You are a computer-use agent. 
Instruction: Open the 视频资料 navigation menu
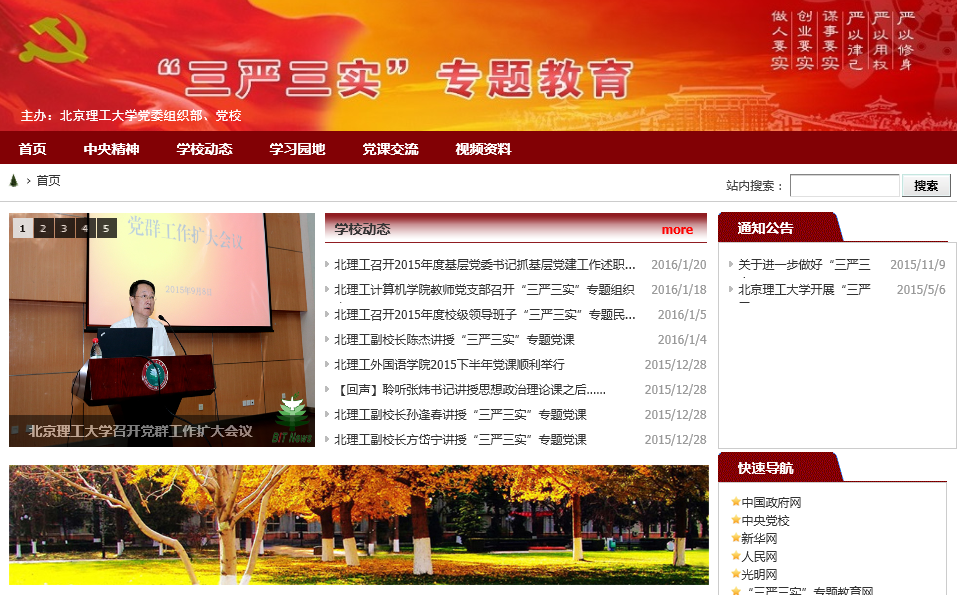pyautogui.click(x=483, y=149)
